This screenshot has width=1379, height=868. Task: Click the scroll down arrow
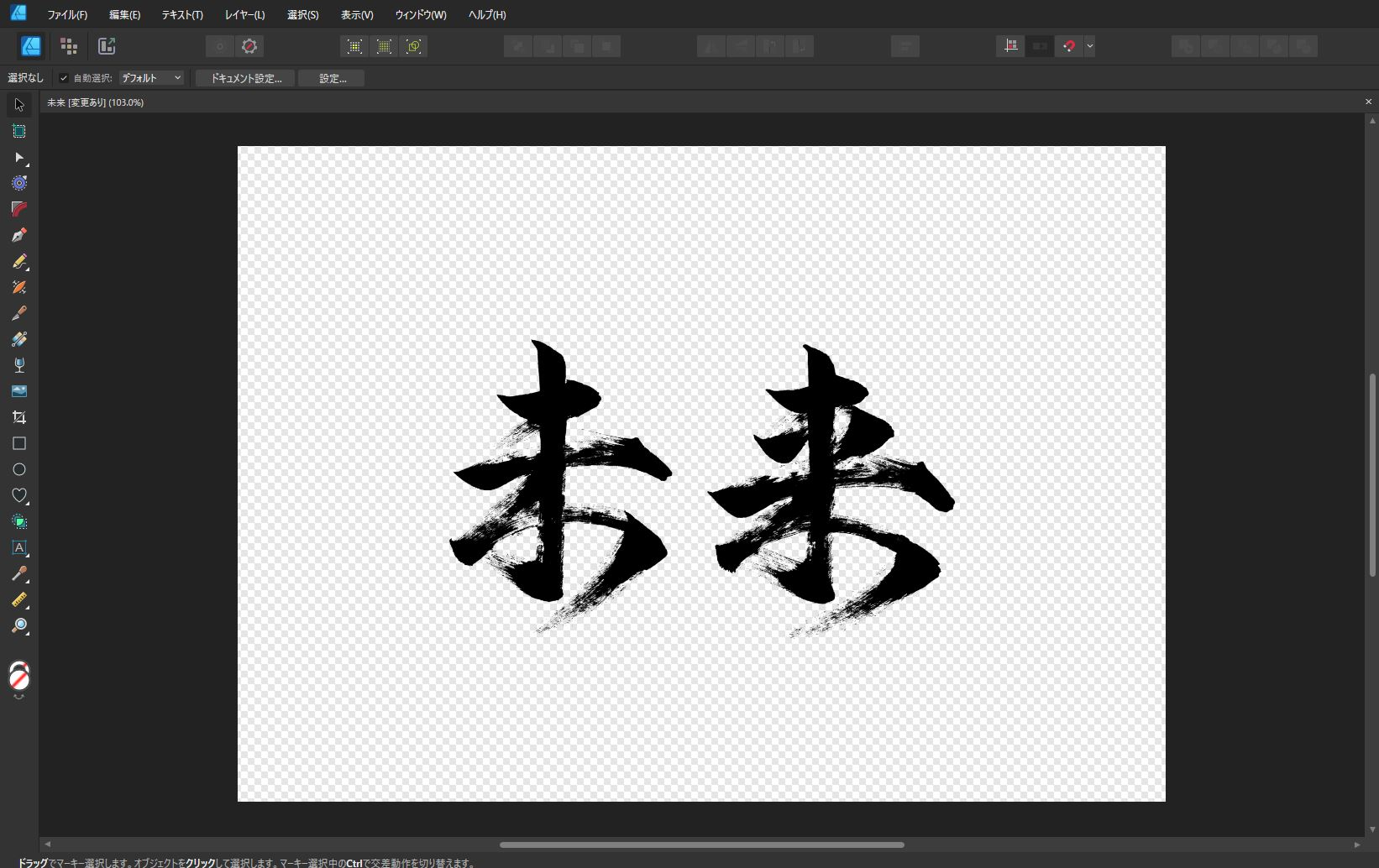point(1373,830)
